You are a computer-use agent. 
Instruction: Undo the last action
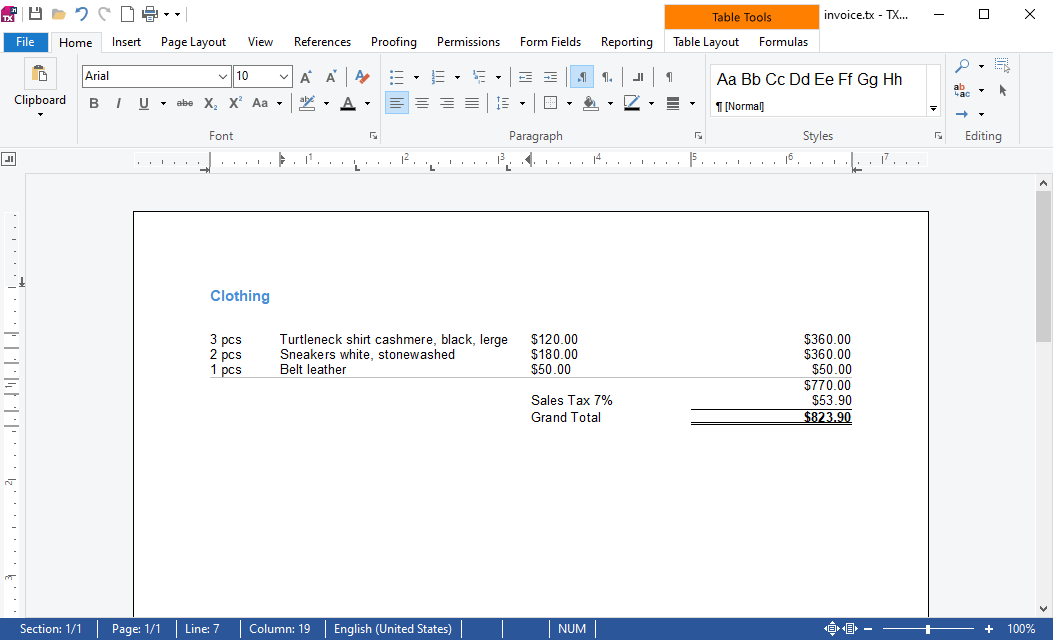tap(81, 13)
